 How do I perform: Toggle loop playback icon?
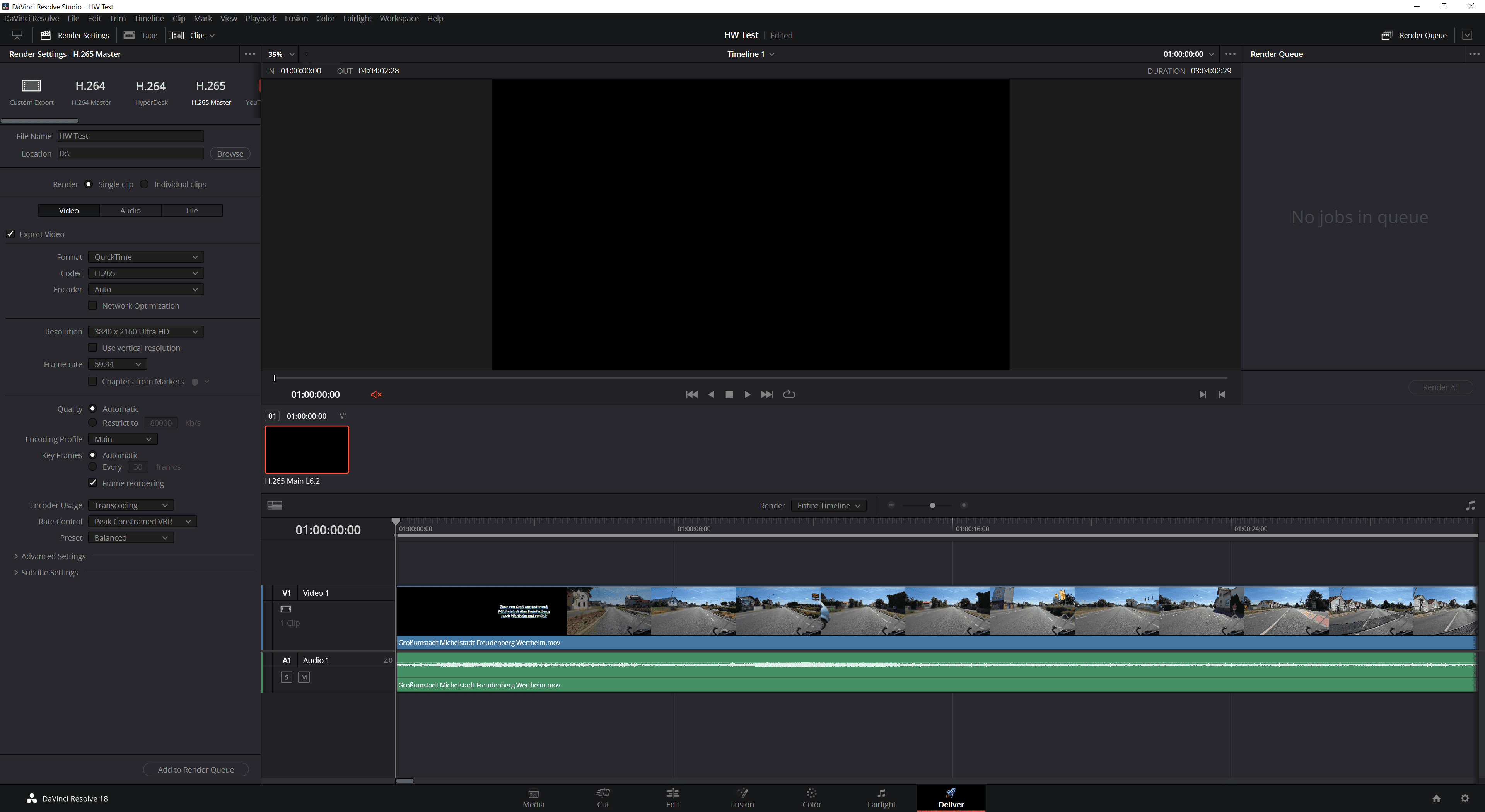point(789,394)
